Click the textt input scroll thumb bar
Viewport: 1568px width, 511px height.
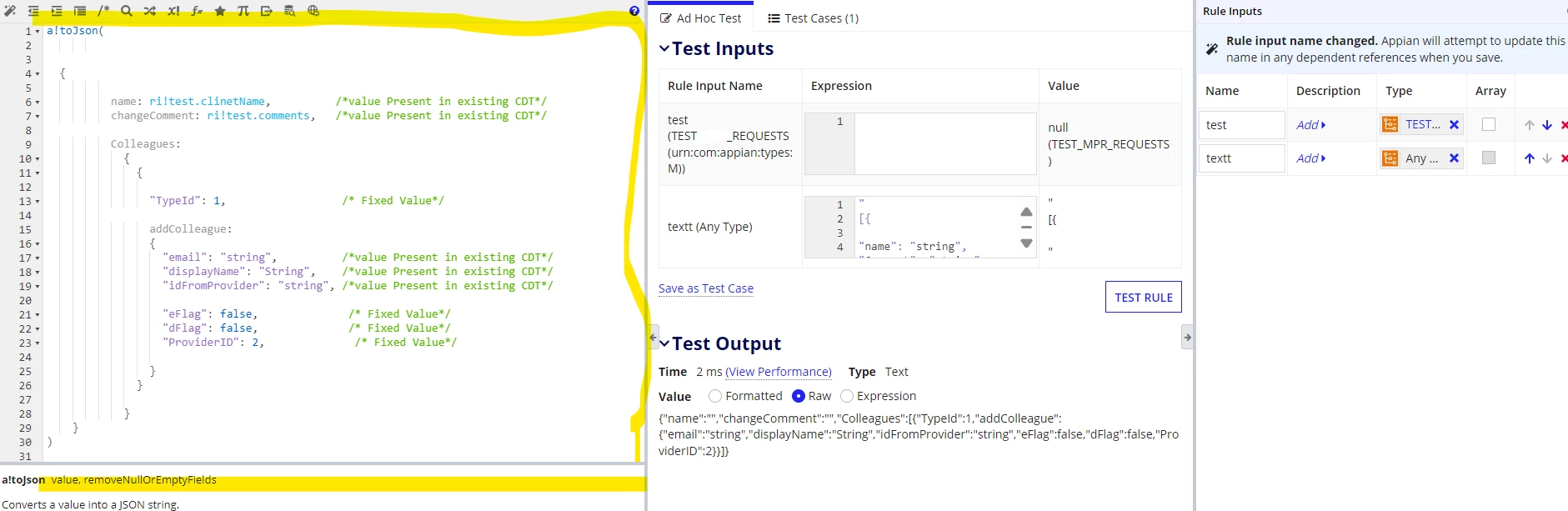(1026, 227)
